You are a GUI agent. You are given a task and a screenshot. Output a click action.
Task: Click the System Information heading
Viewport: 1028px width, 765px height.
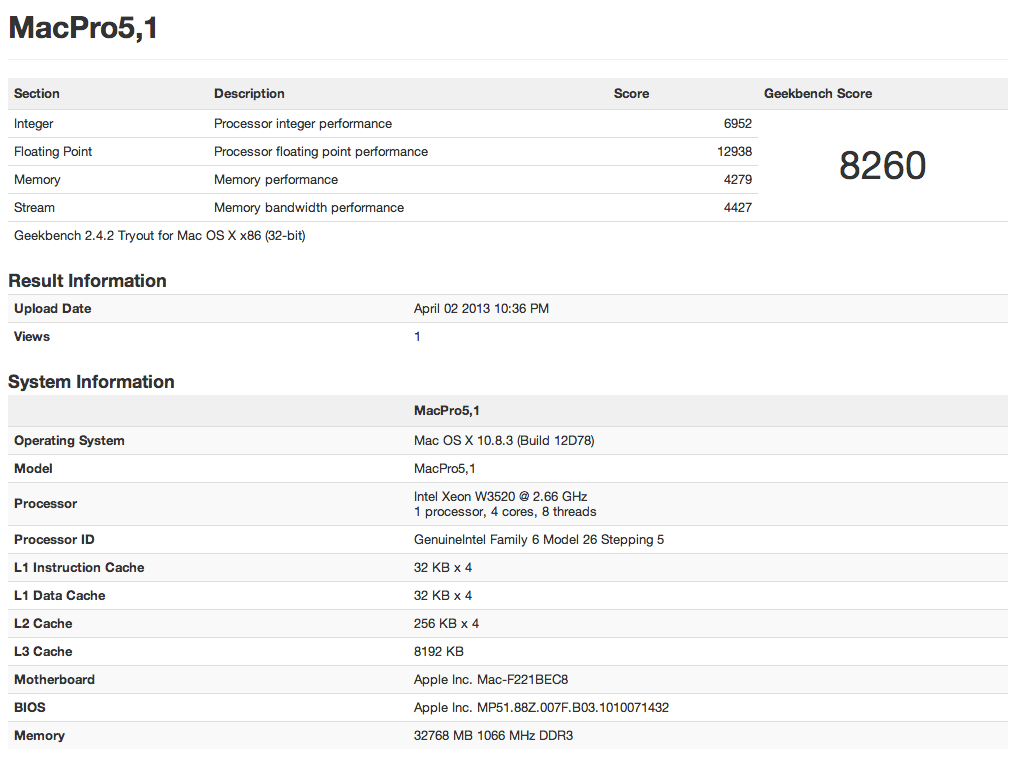pyautogui.click(x=91, y=382)
